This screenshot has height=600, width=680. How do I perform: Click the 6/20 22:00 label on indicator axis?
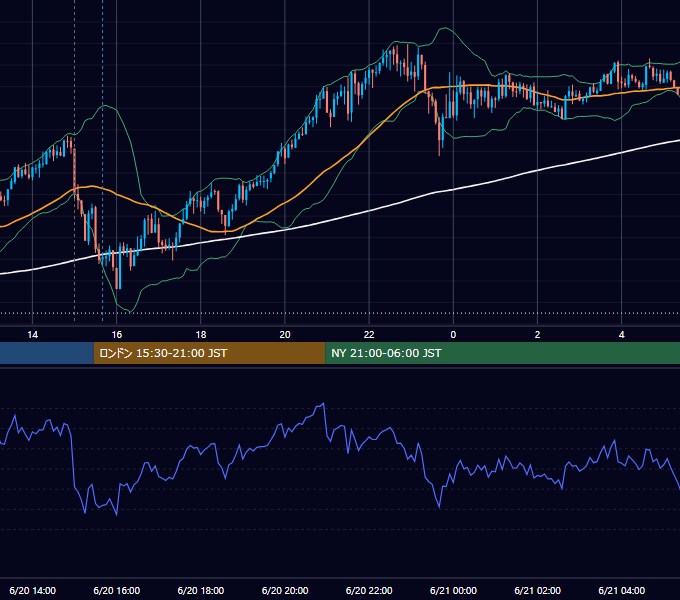tap(369, 590)
